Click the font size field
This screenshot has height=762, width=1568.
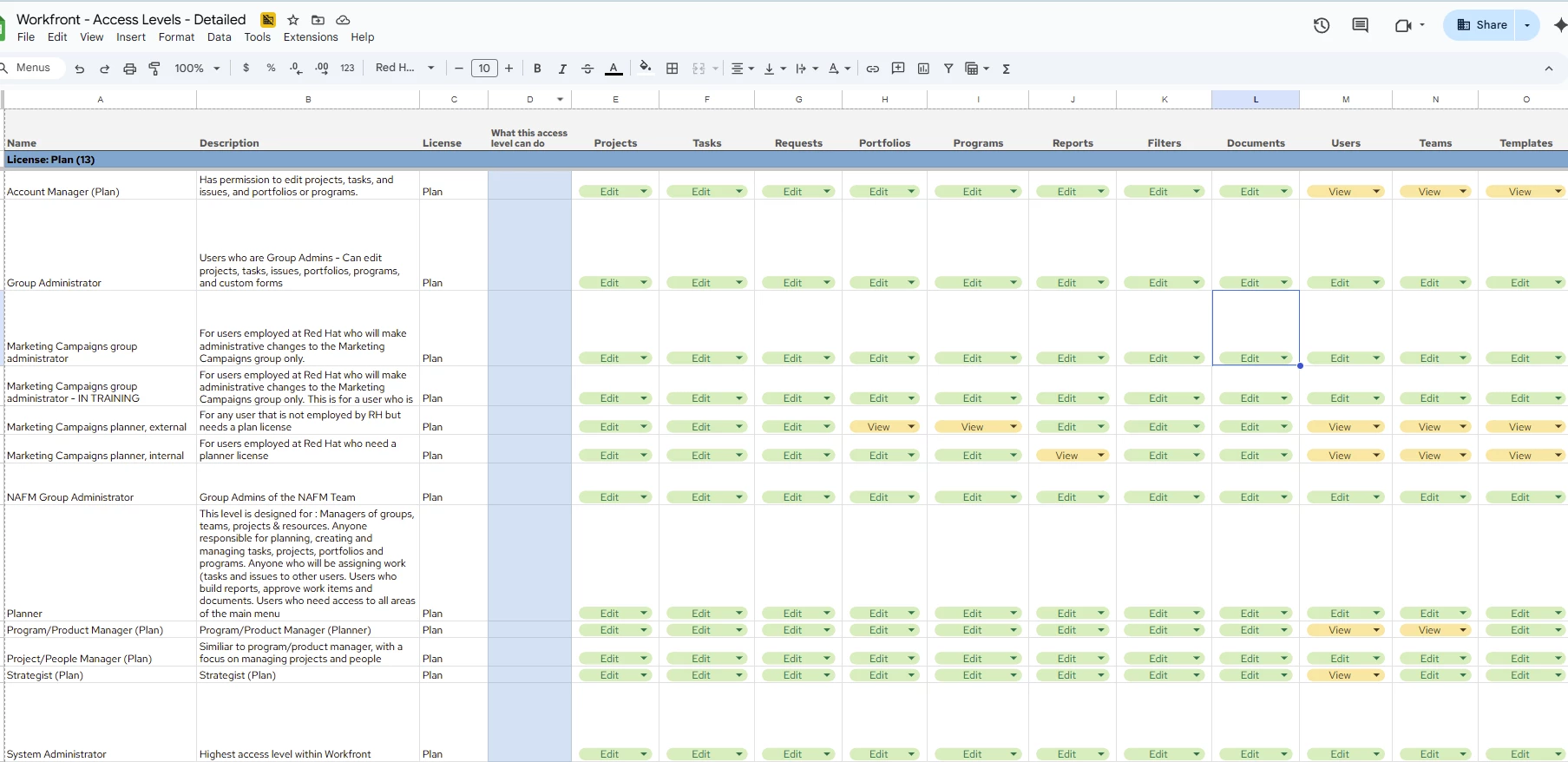tap(484, 69)
